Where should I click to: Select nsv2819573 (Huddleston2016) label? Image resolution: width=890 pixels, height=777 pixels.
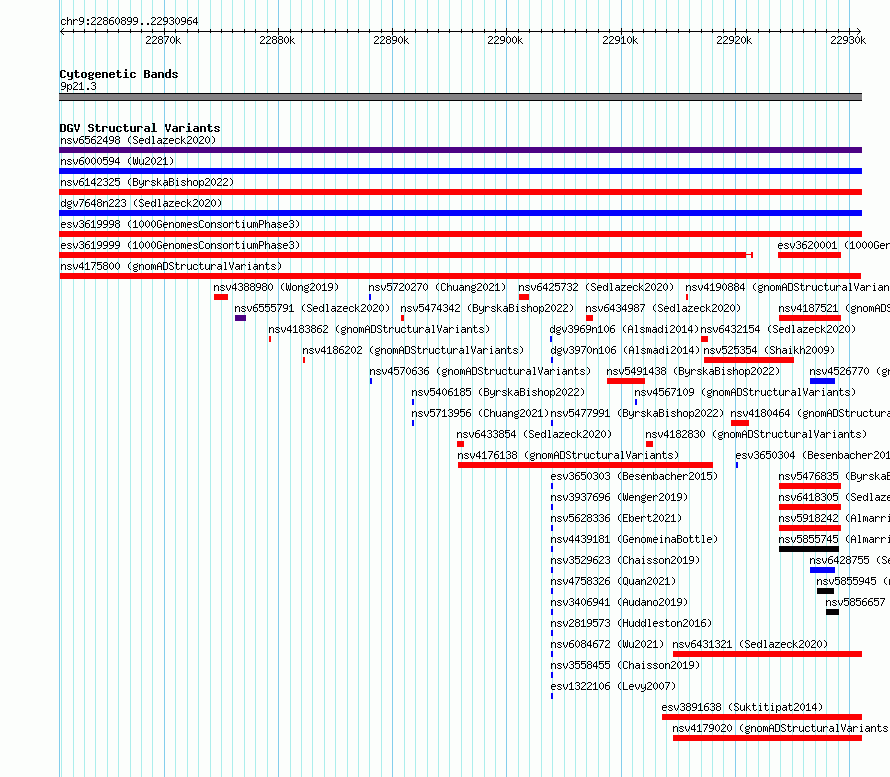coord(631,623)
